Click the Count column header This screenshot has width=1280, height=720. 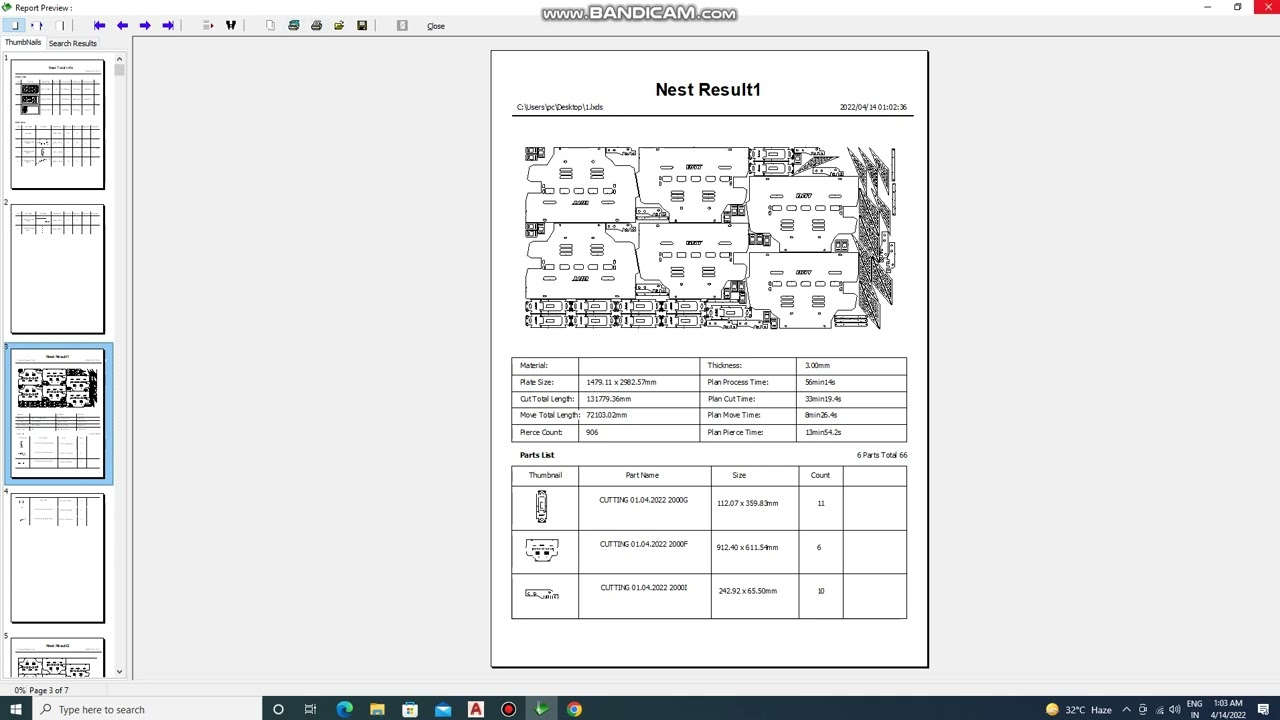pos(820,475)
